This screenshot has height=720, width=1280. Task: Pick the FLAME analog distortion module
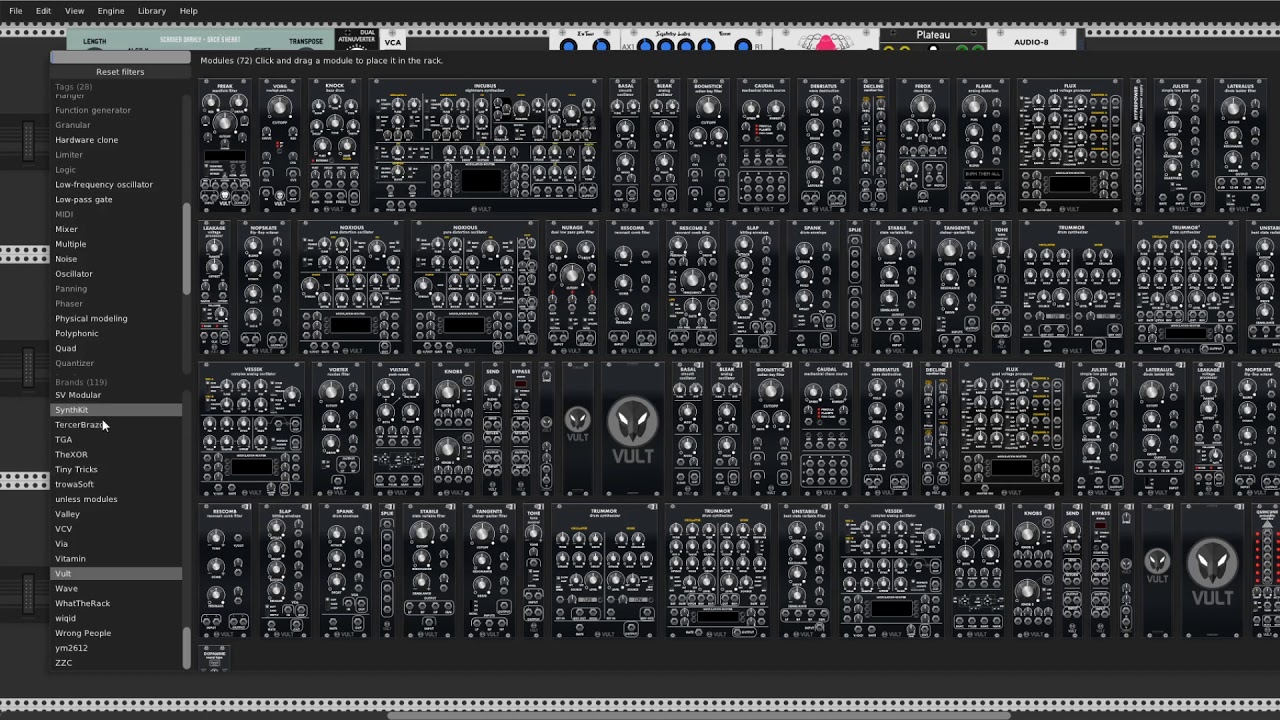tap(983, 147)
